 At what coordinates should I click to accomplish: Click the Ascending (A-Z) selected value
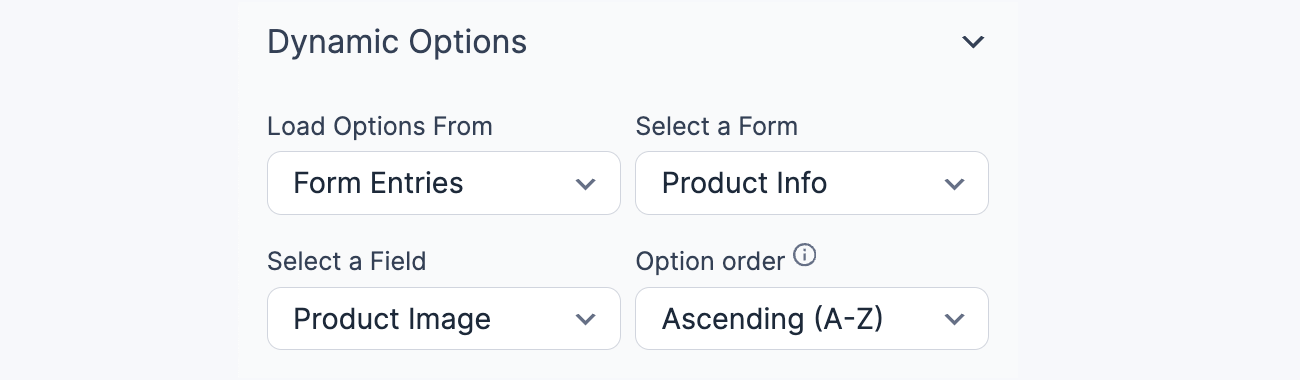pos(772,320)
